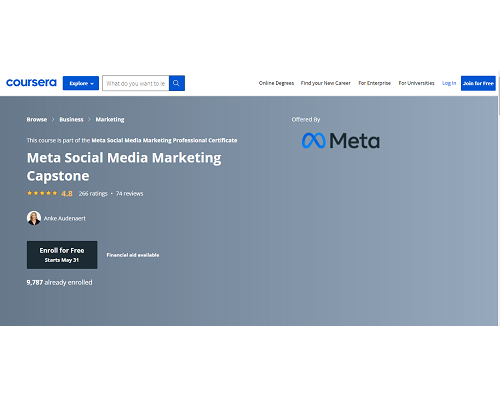Click the Meta logo
The height and width of the screenshot is (400, 500).
click(x=341, y=140)
